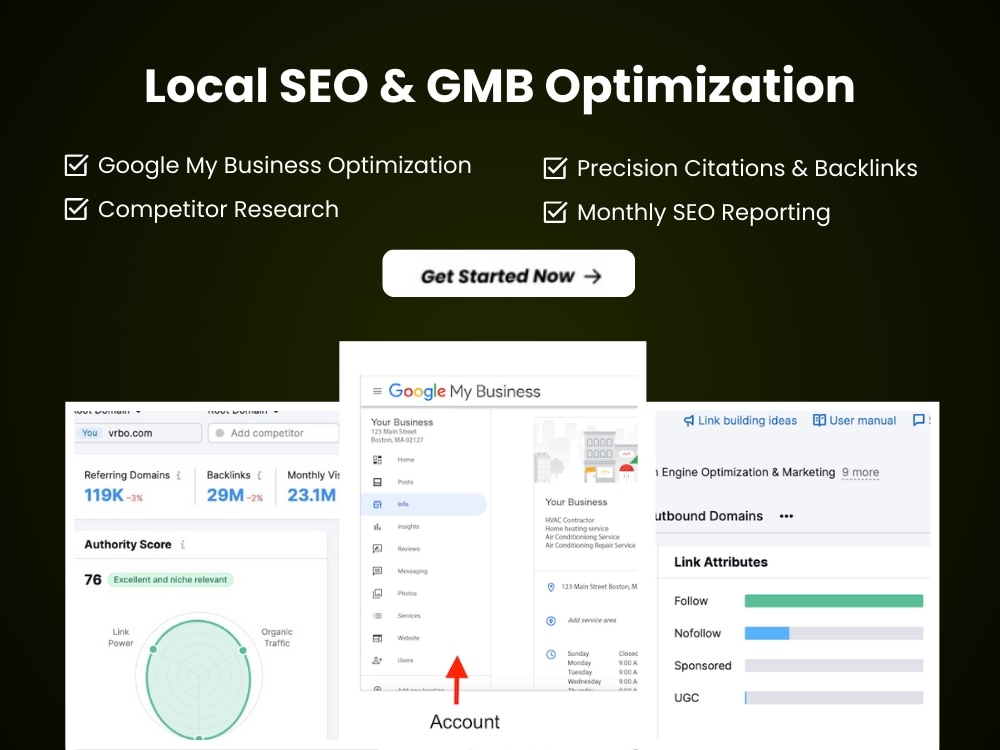Click the Nofollow attribute blue bar
Image resolution: width=1000 pixels, height=750 pixels.
(767, 633)
